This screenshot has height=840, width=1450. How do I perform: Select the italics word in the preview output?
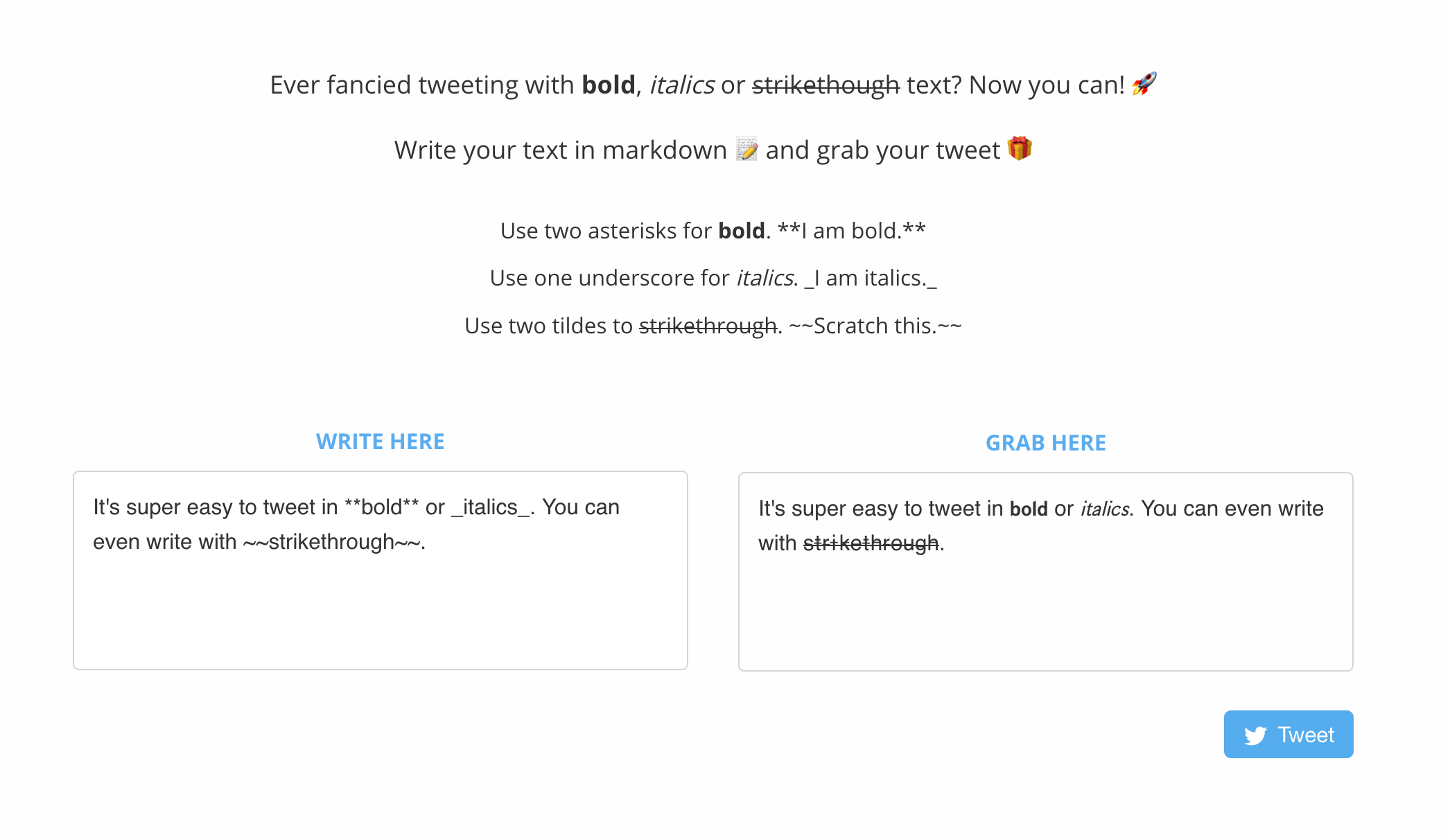[x=1105, y=508]
